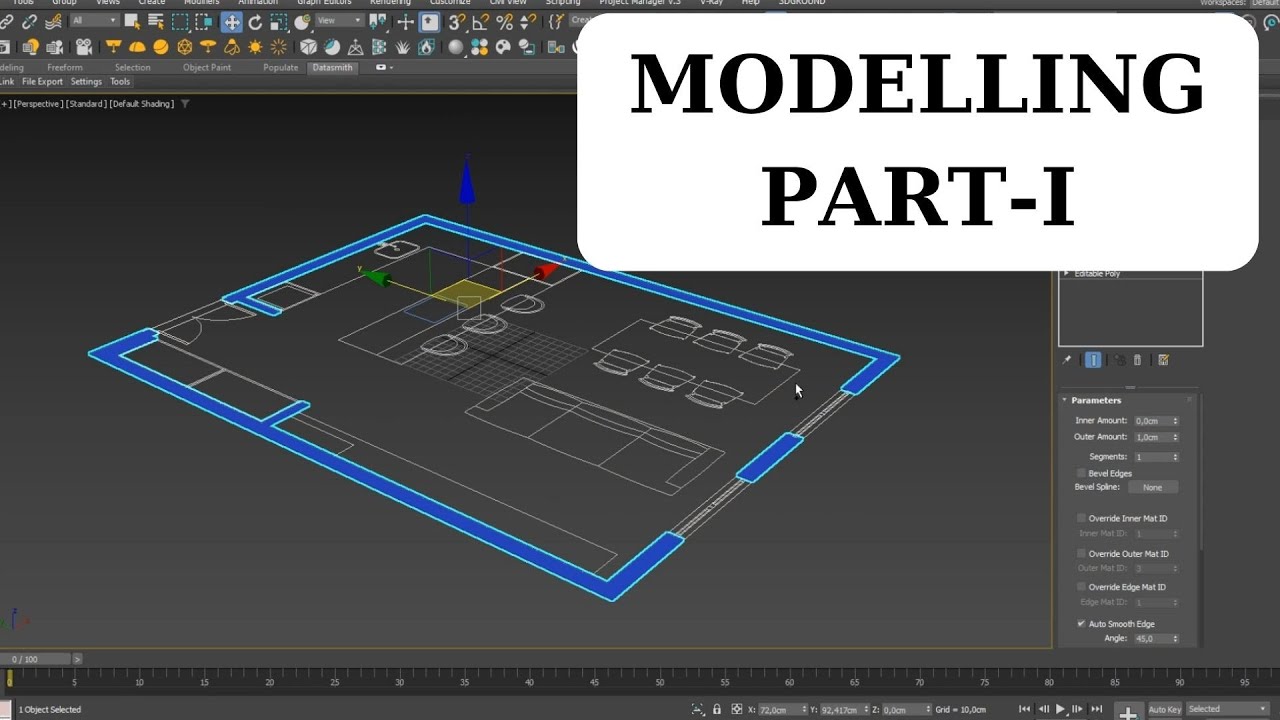Toggle Window/Crossing selection mode

tap(203, 21)
